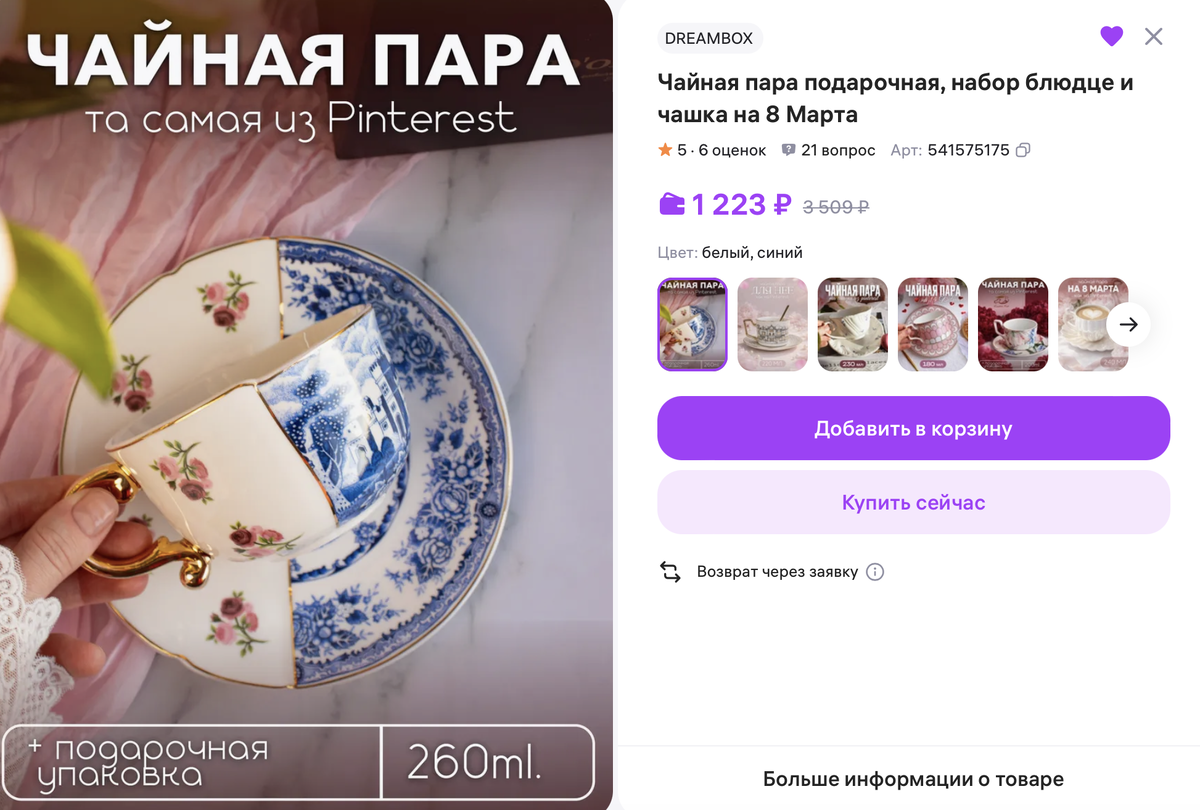Select the blue-white tea pair color thumbnail

692,324
